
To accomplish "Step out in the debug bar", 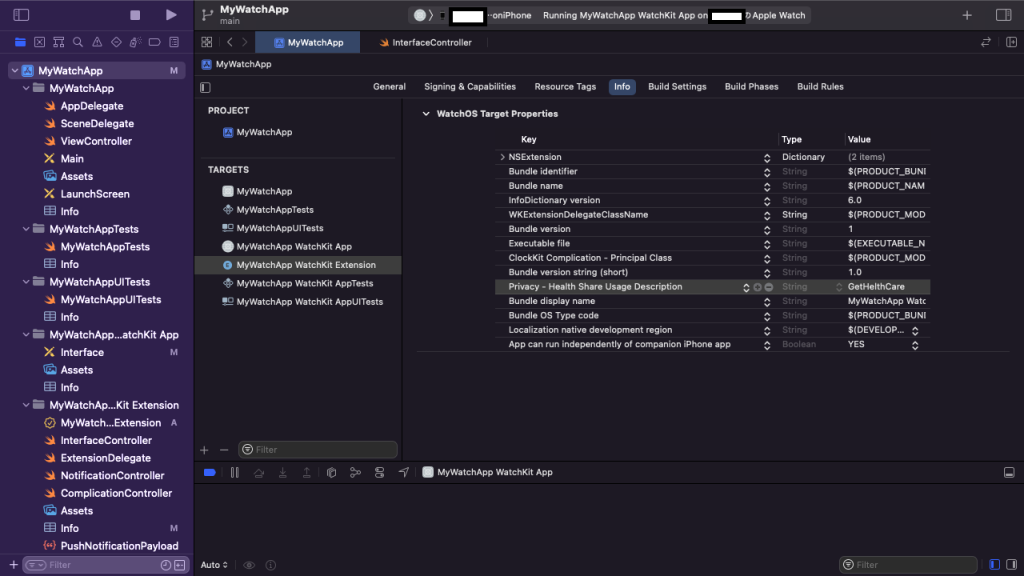I will point(306,472).
